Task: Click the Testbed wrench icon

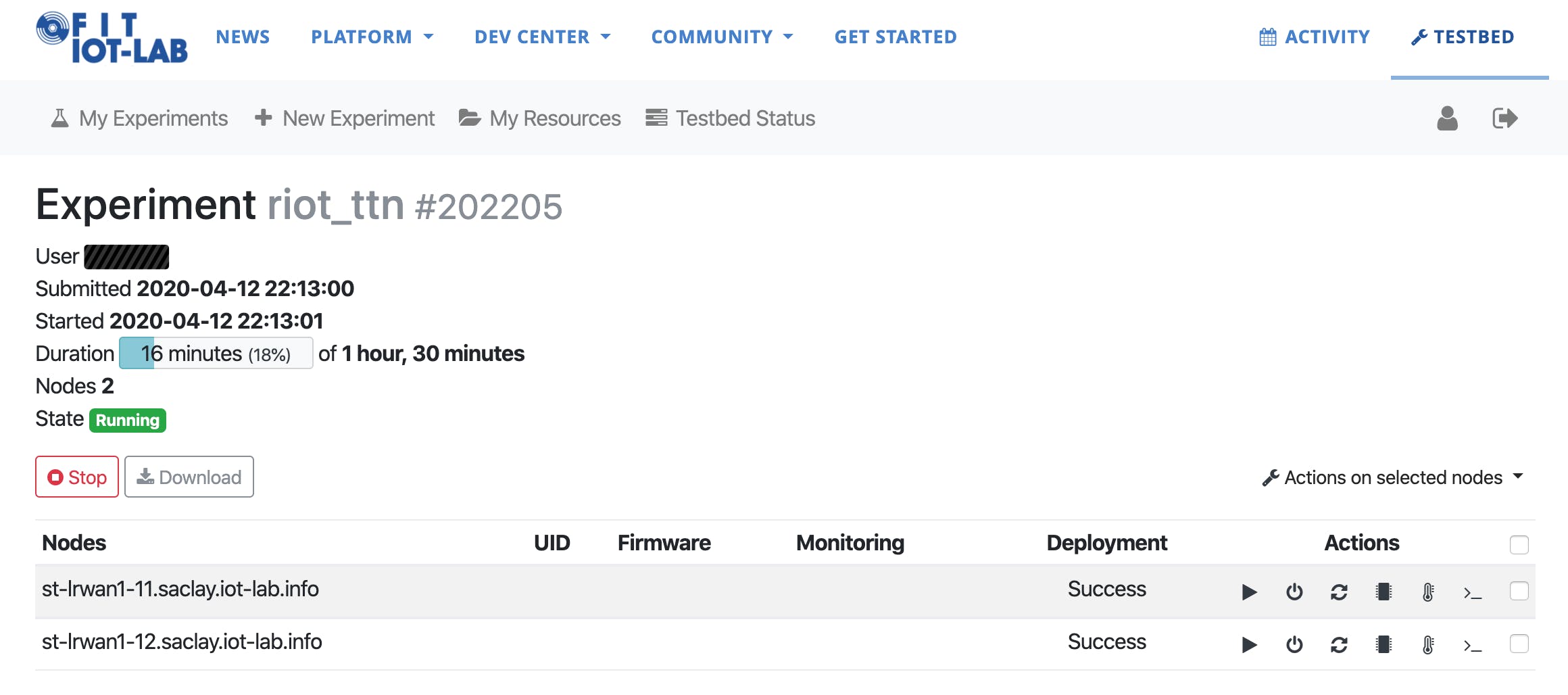Action: pos(1419,37)
